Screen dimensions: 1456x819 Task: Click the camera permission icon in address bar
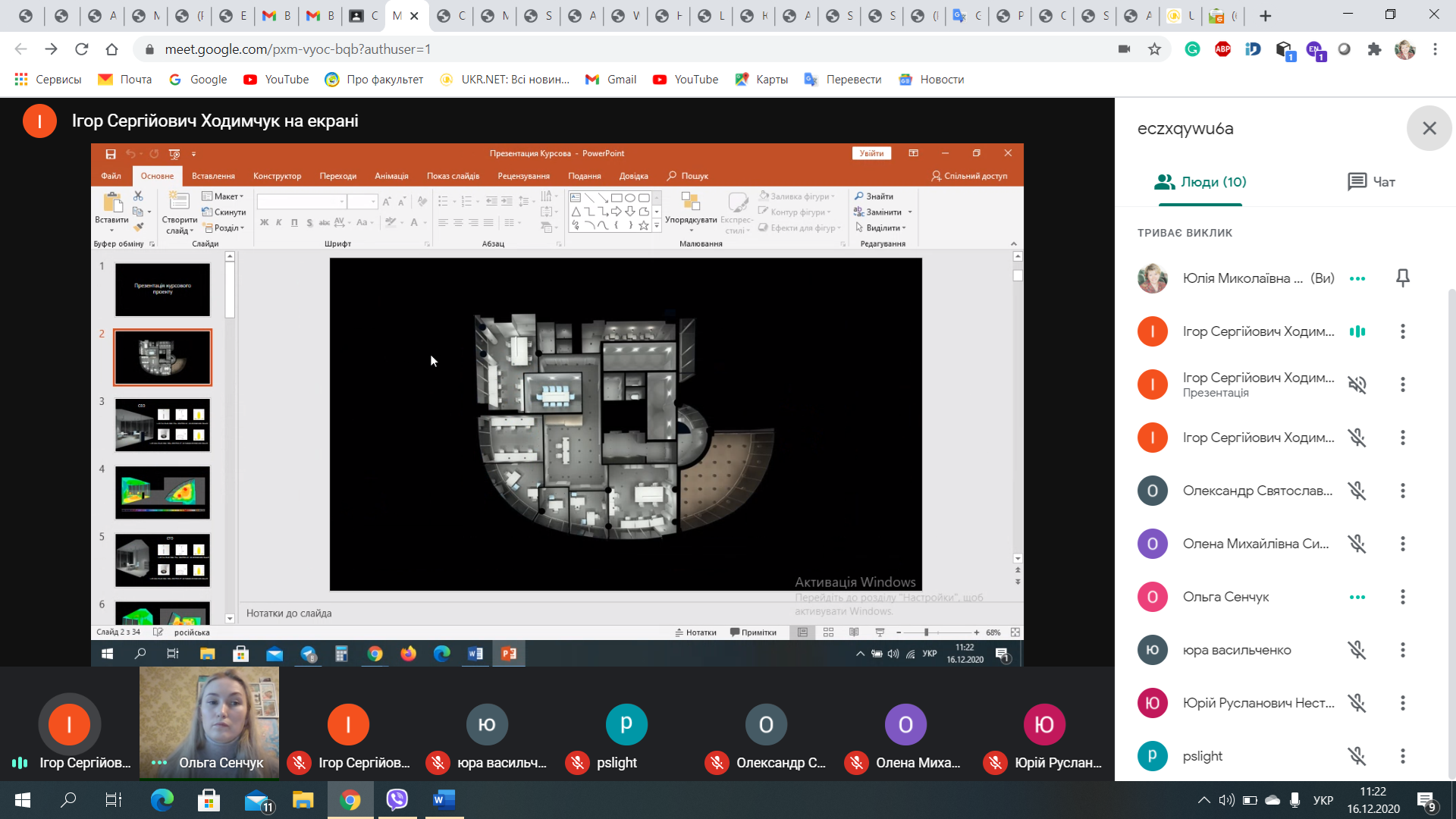[x=1124, y=49]
